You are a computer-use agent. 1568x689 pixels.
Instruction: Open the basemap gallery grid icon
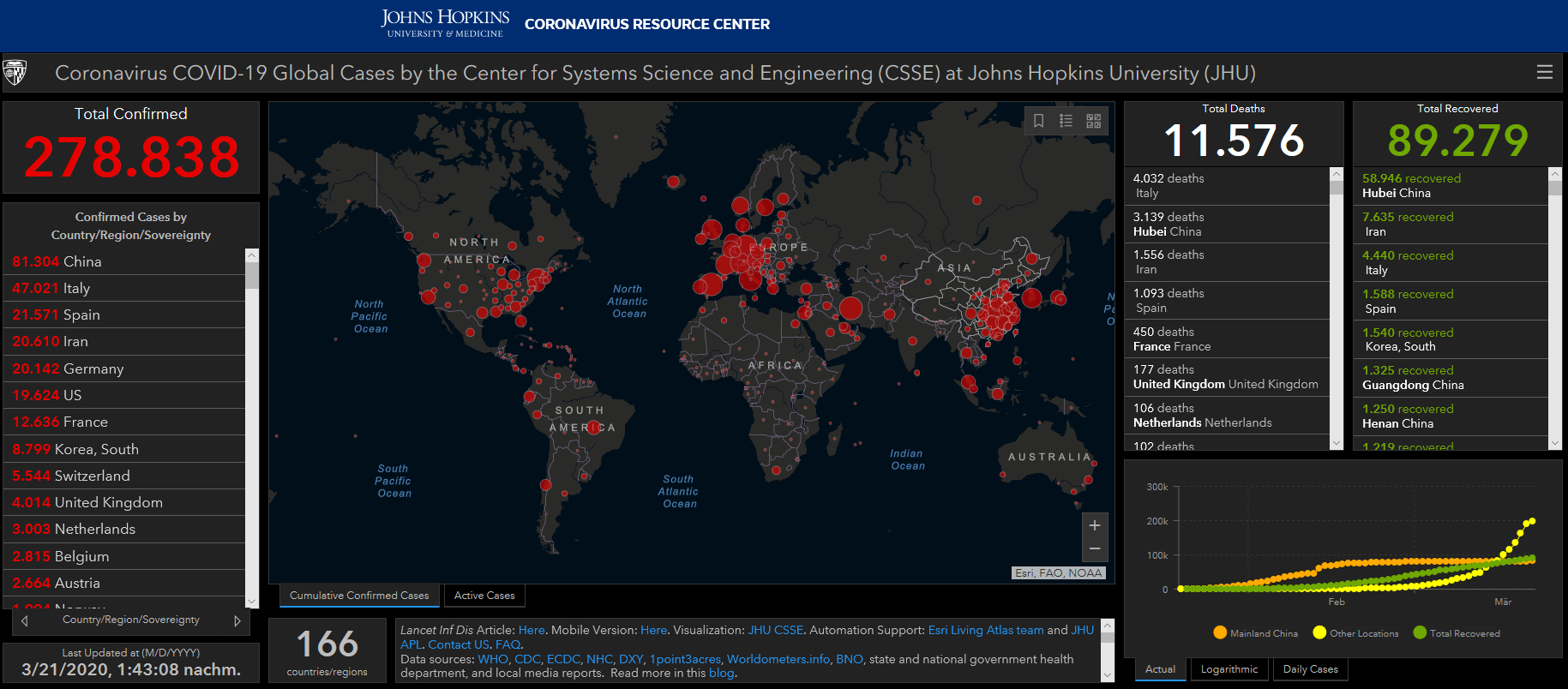[x=1094, y=121]
